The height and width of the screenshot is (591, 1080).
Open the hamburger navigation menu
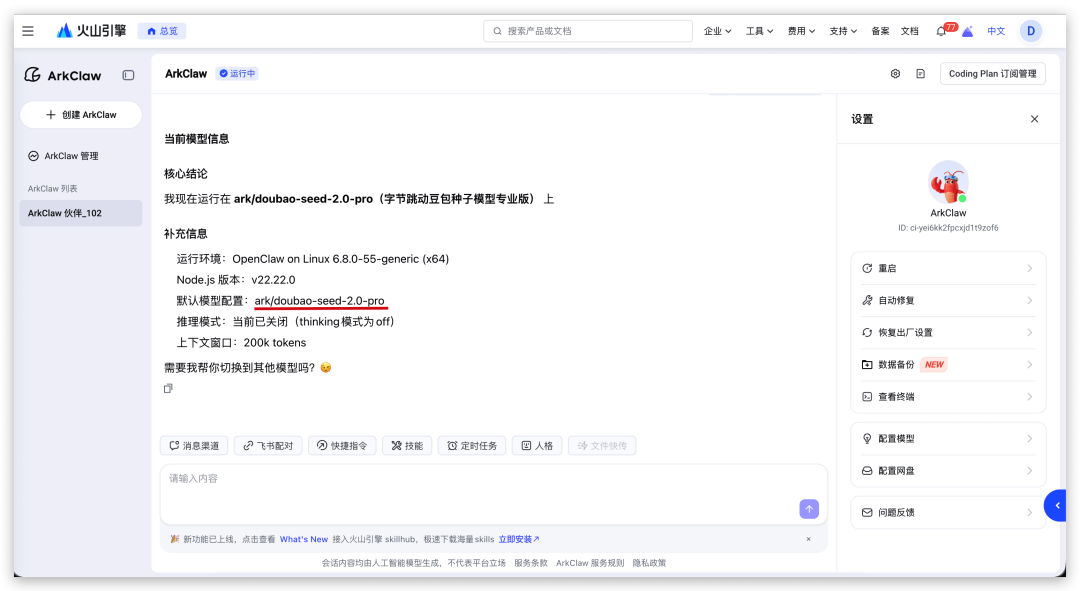(28, 31)
